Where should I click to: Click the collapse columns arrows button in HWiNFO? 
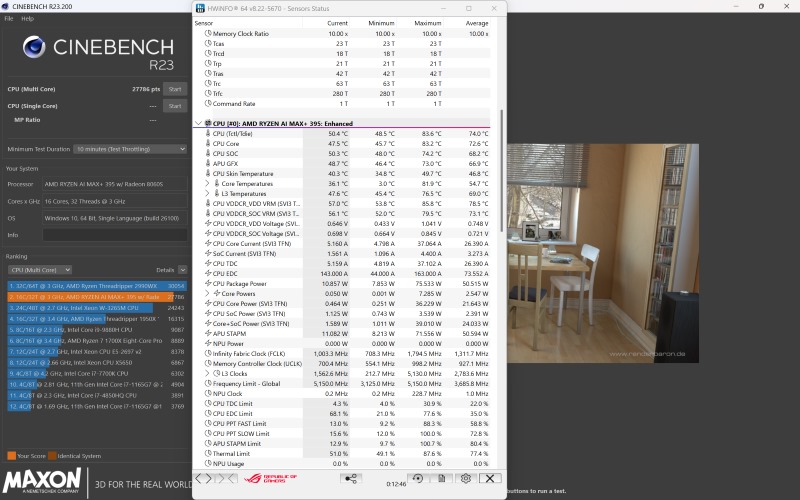point(226,478)
